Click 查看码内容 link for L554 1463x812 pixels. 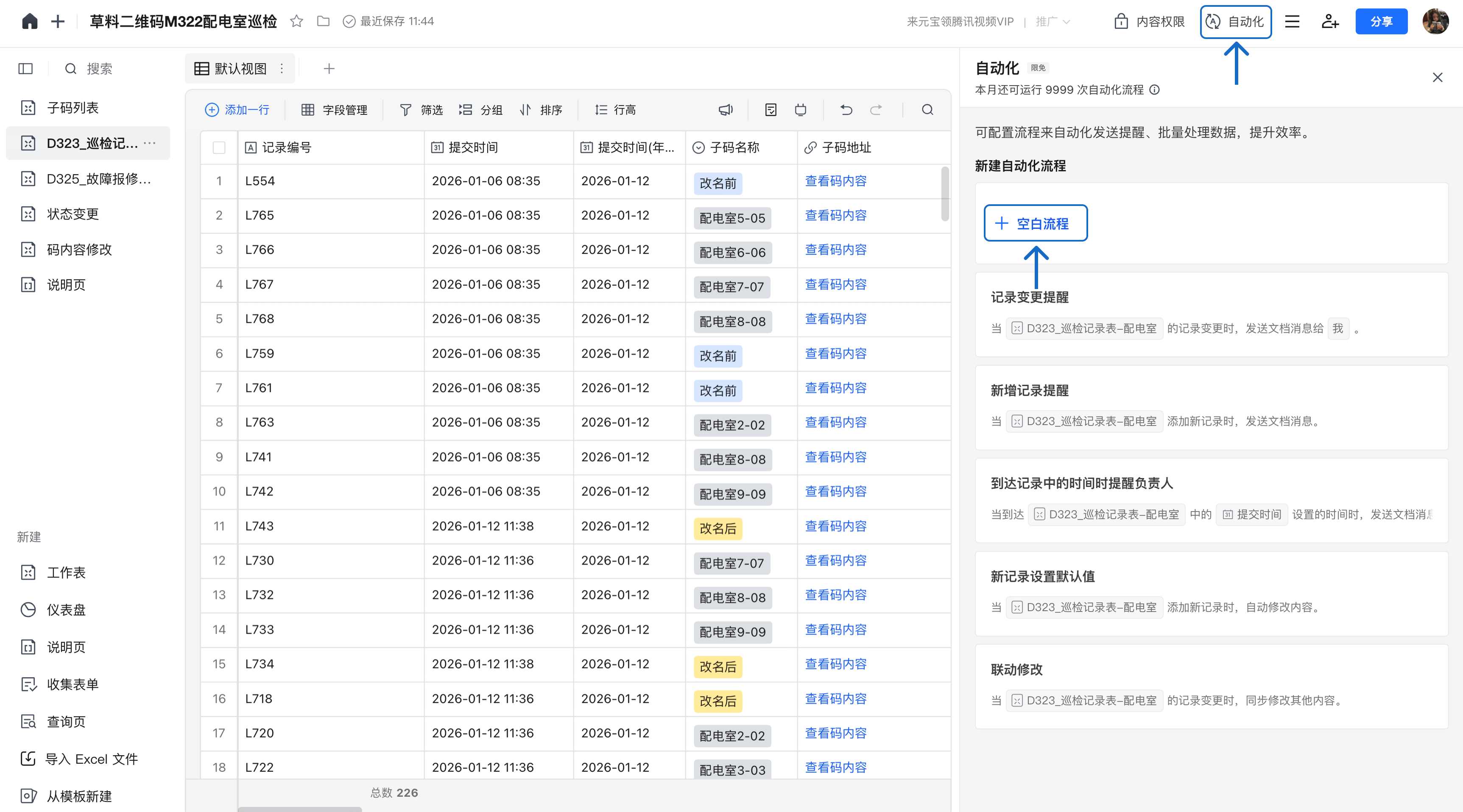pos(835,181)
